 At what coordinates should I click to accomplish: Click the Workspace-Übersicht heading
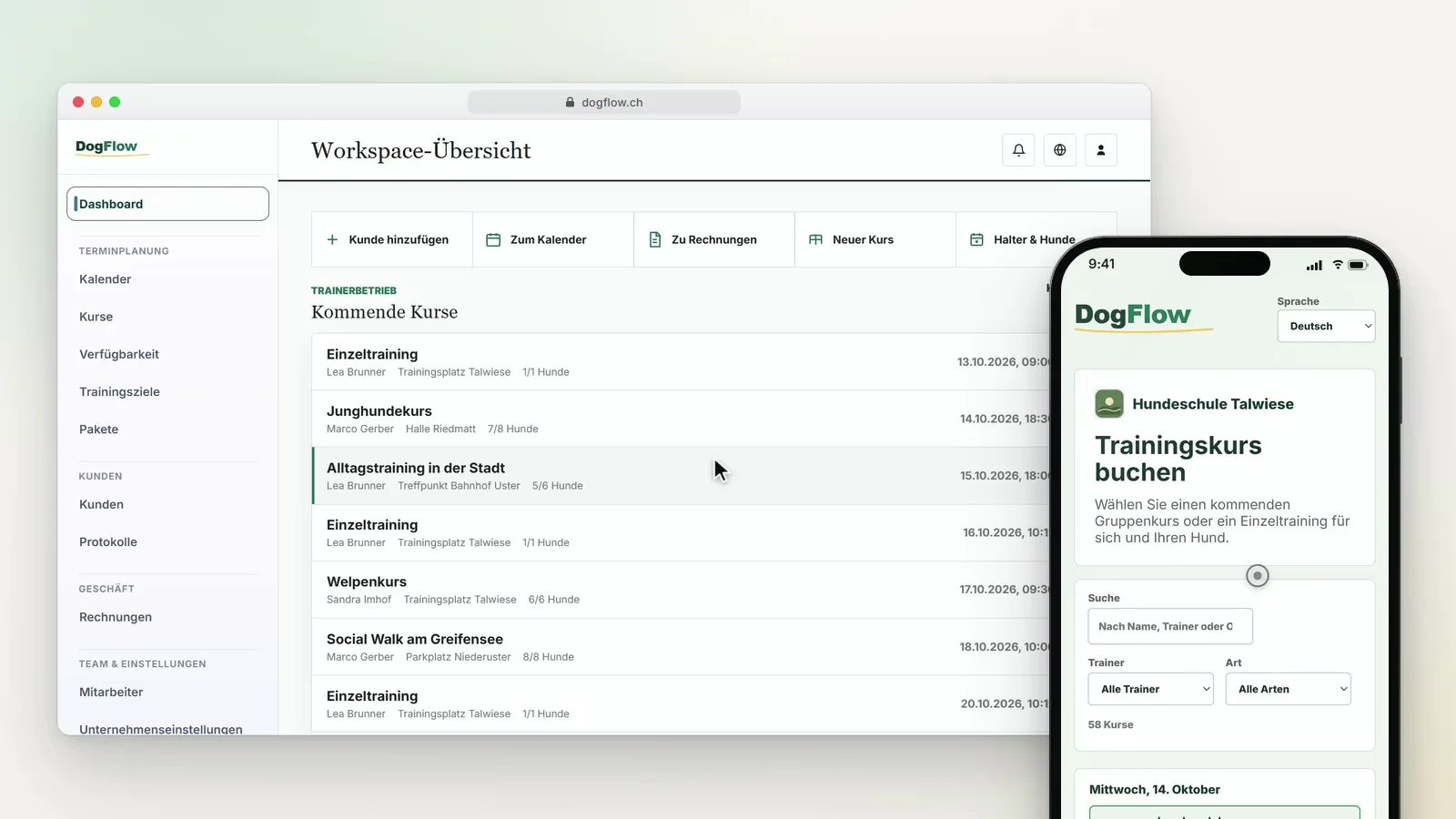pyautogui.click(x=421, y=150)
